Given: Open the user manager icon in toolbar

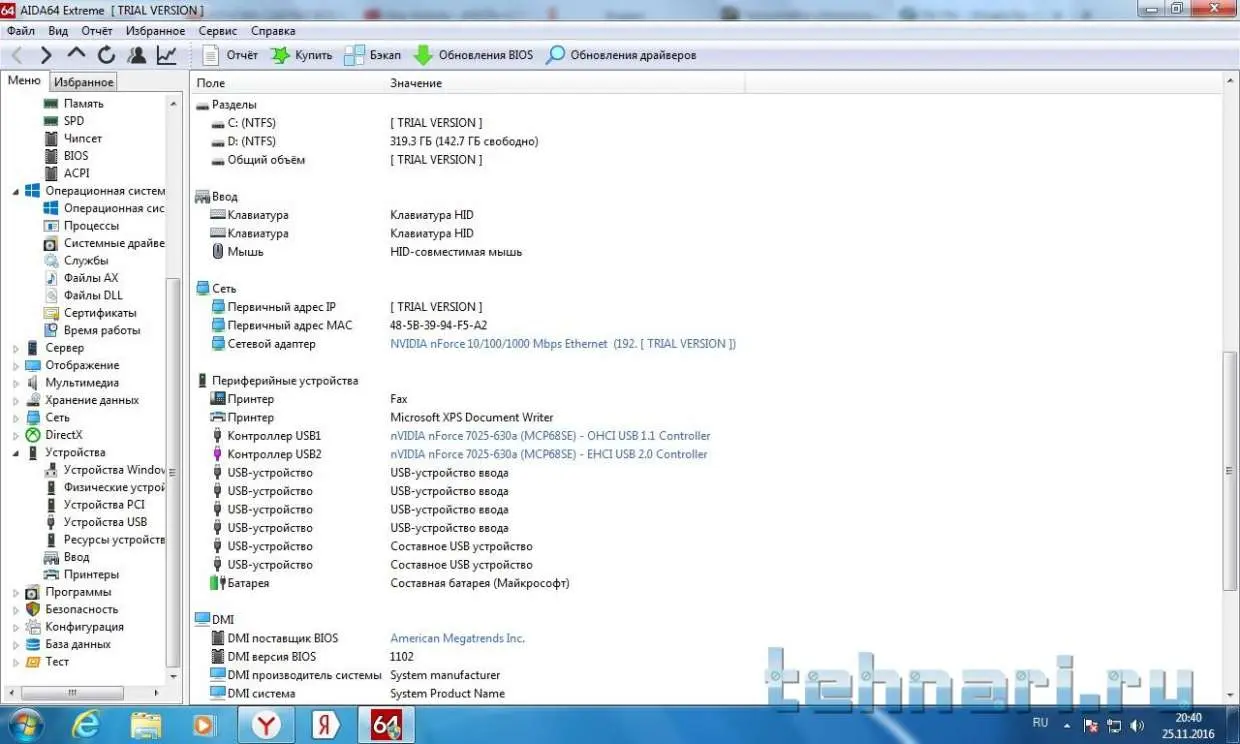Looking at the screenshot, I should click(x=137, y=55).
